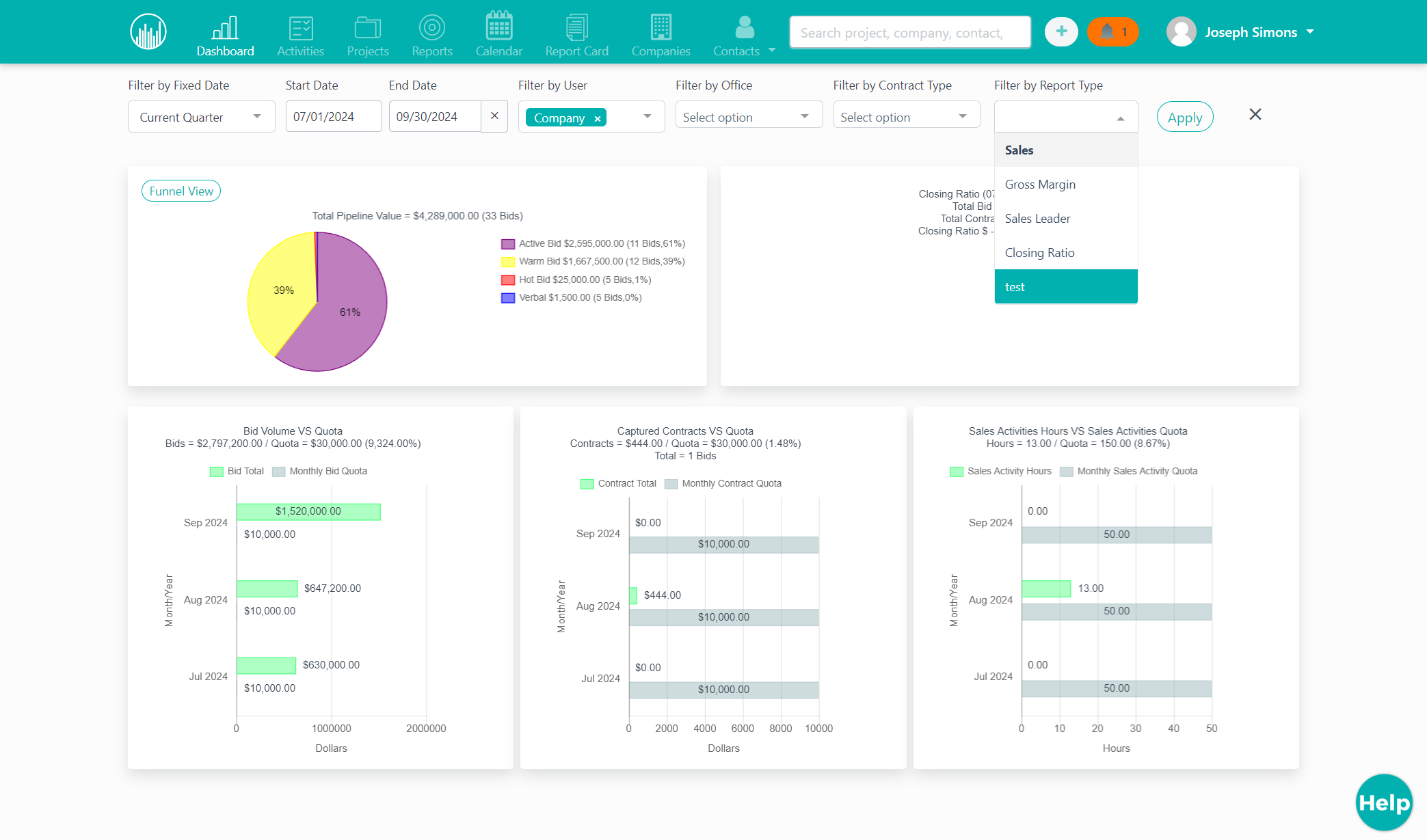
Task: Toggle Active Bid legend swatch
Action: pos(508,244)
